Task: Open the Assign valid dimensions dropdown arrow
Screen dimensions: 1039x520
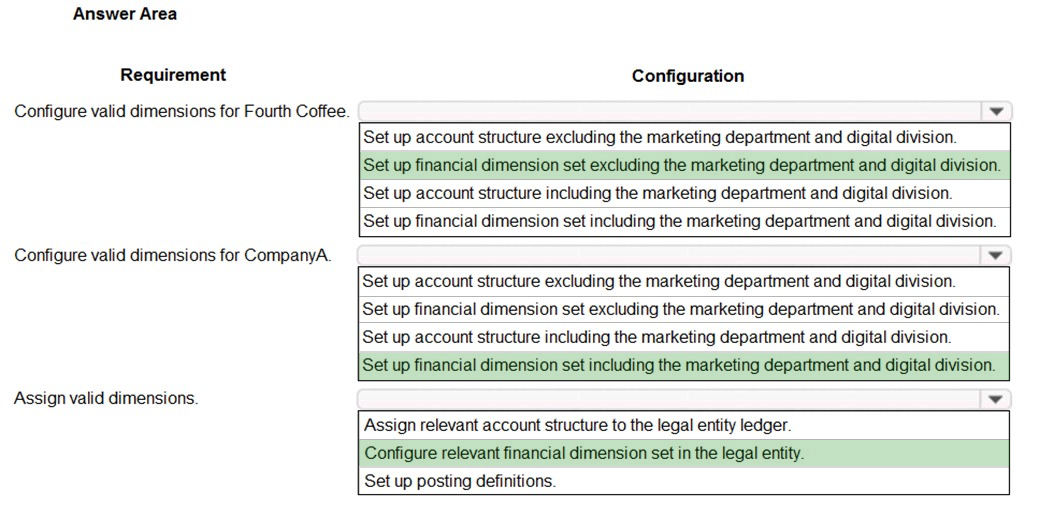Action: pyautogui.click(x=995, y=399)
